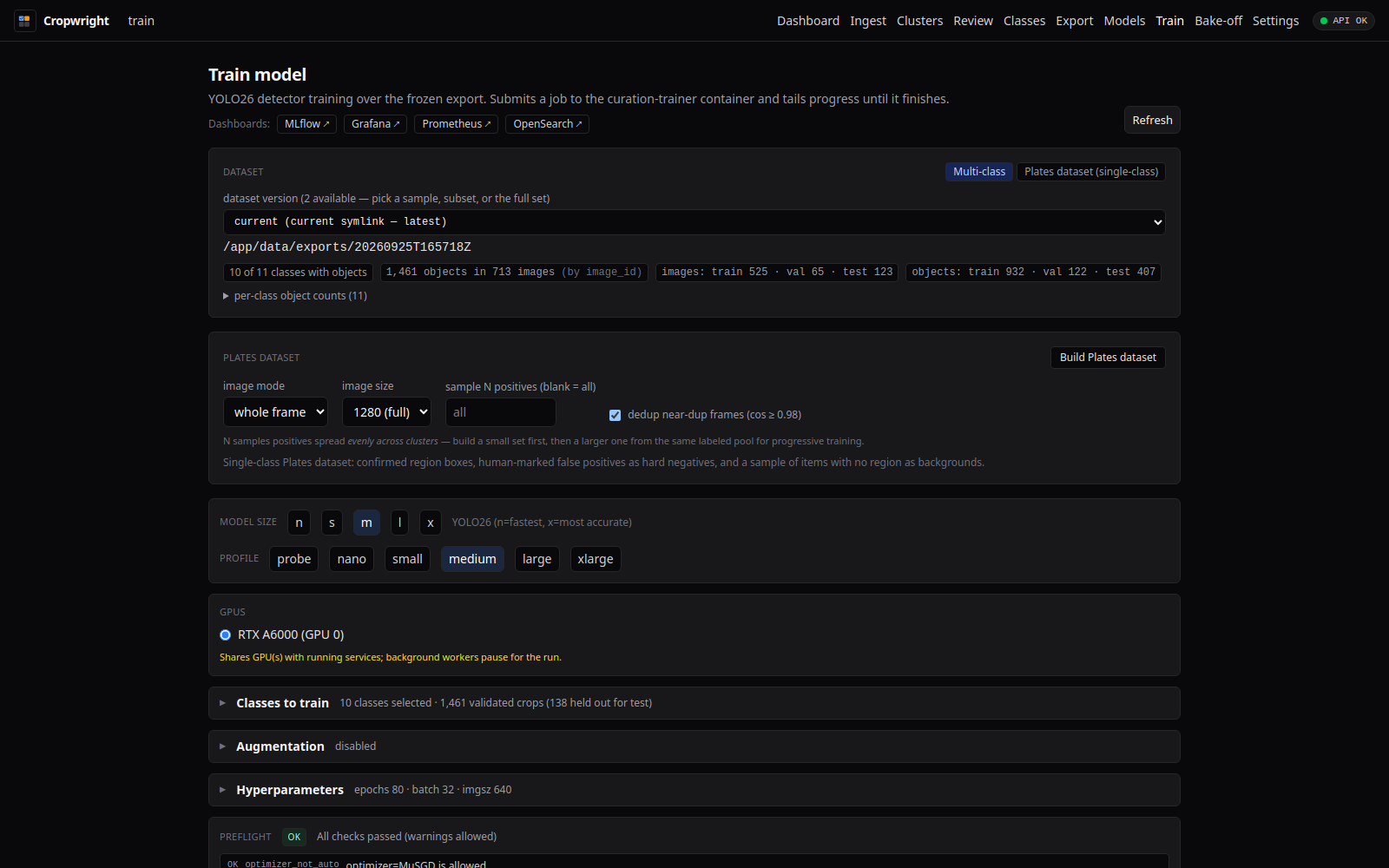1389x868 pixels.
Task: Select model size n
Action: pos(300,523)
